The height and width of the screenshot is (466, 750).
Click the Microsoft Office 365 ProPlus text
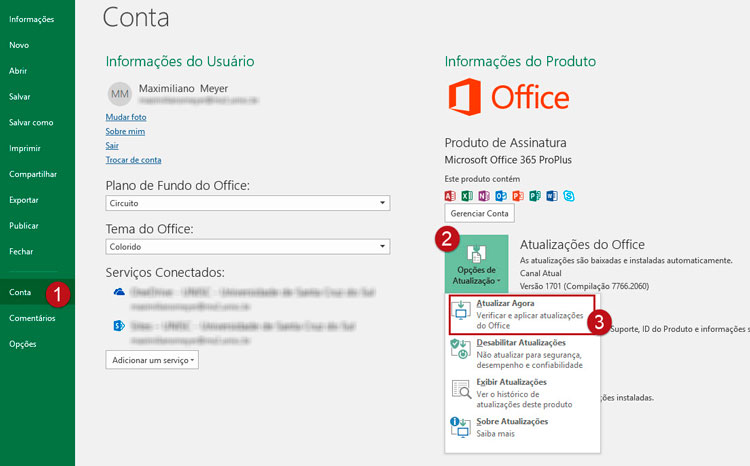point(508,160)
